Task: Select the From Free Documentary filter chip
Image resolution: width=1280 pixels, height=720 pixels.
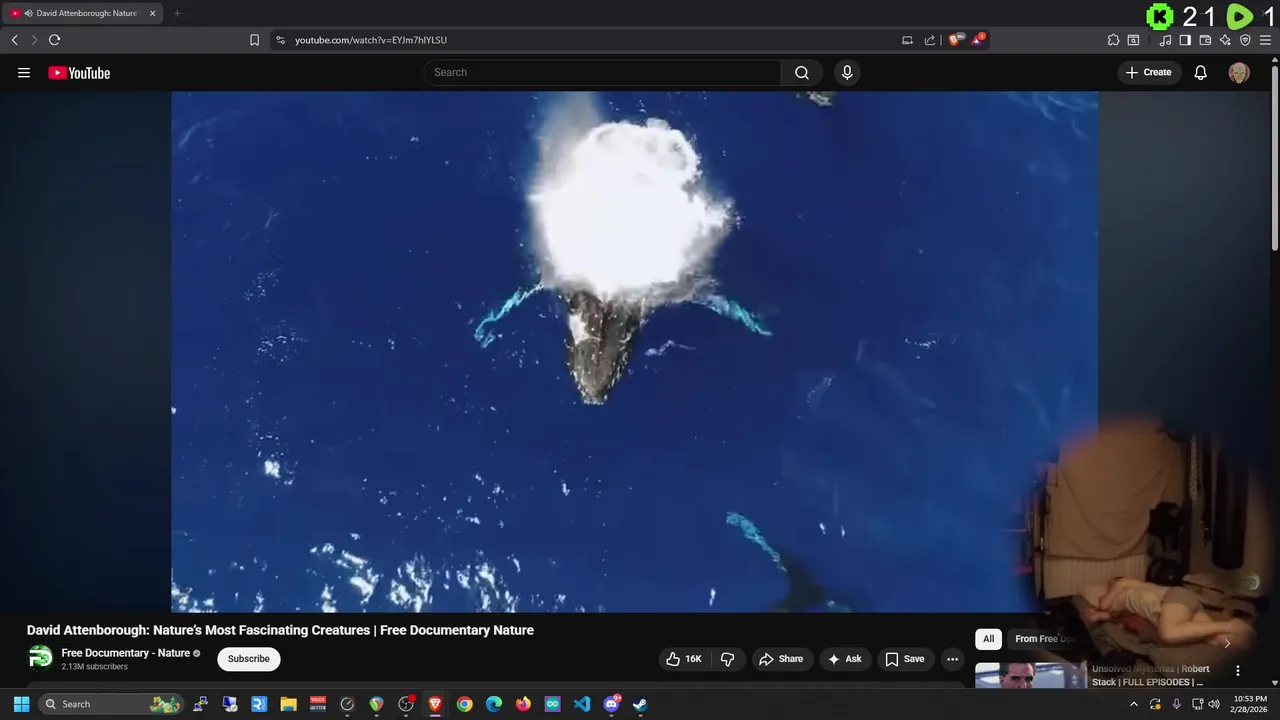Action: click(x=1045, y=639)
